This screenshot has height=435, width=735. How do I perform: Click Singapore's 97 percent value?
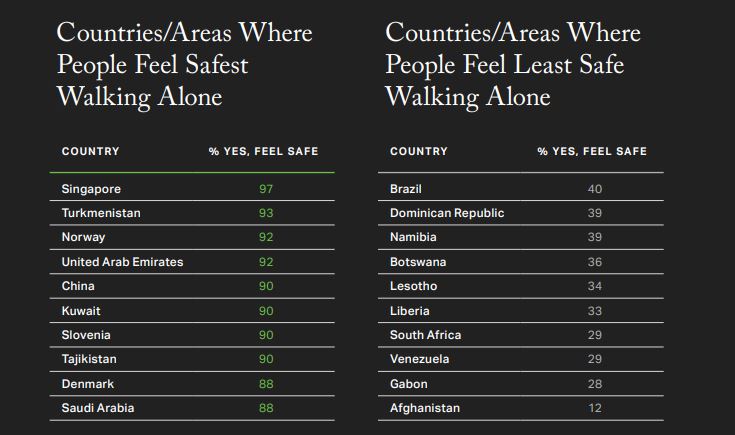coord(266,189)
